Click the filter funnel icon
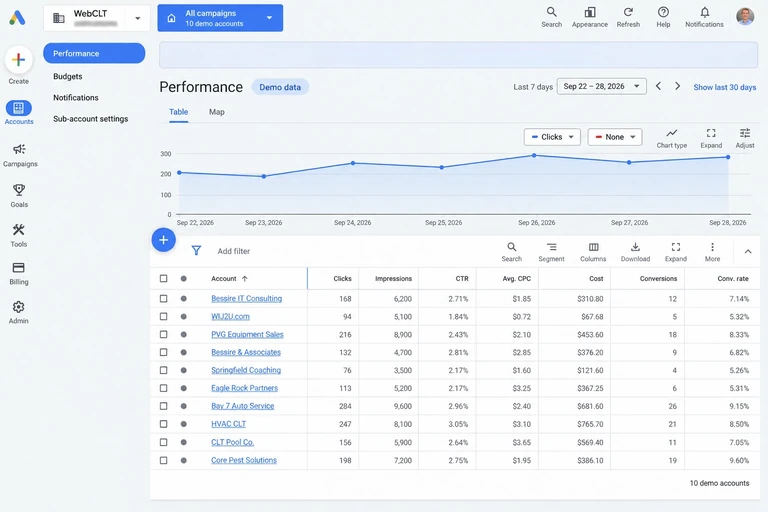 (x=196, y=251)
